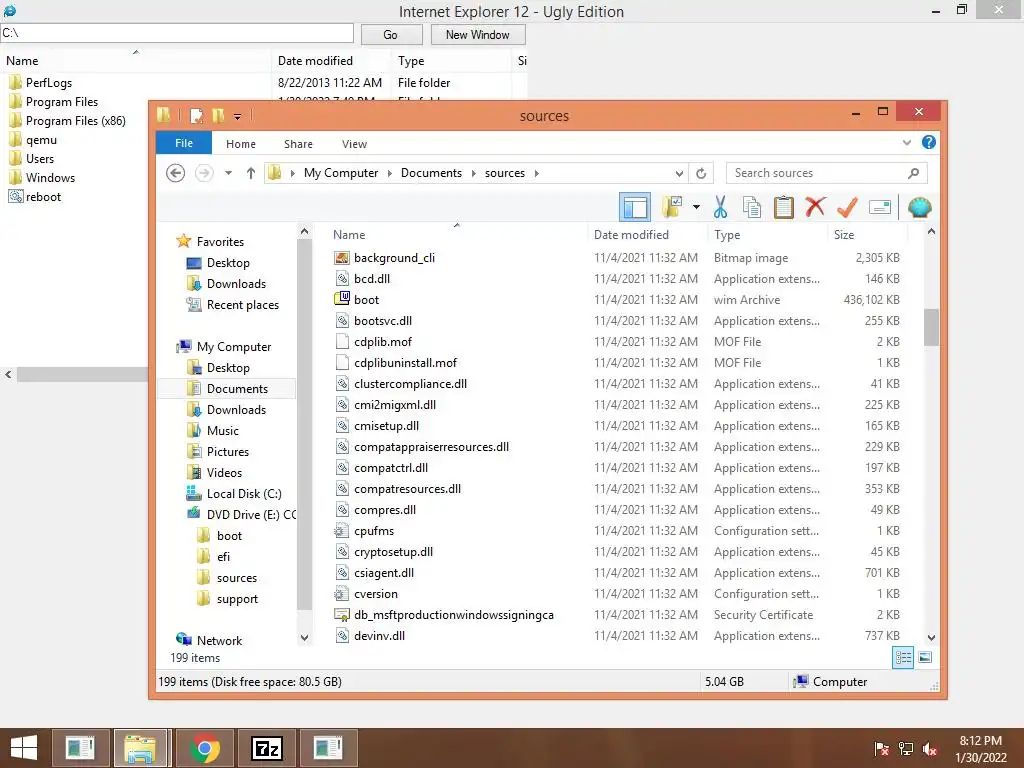The height and width of the screenshot is (768, 1024).
Task: Click My Computer in address breadcrumb
Action: coord(341,173)
